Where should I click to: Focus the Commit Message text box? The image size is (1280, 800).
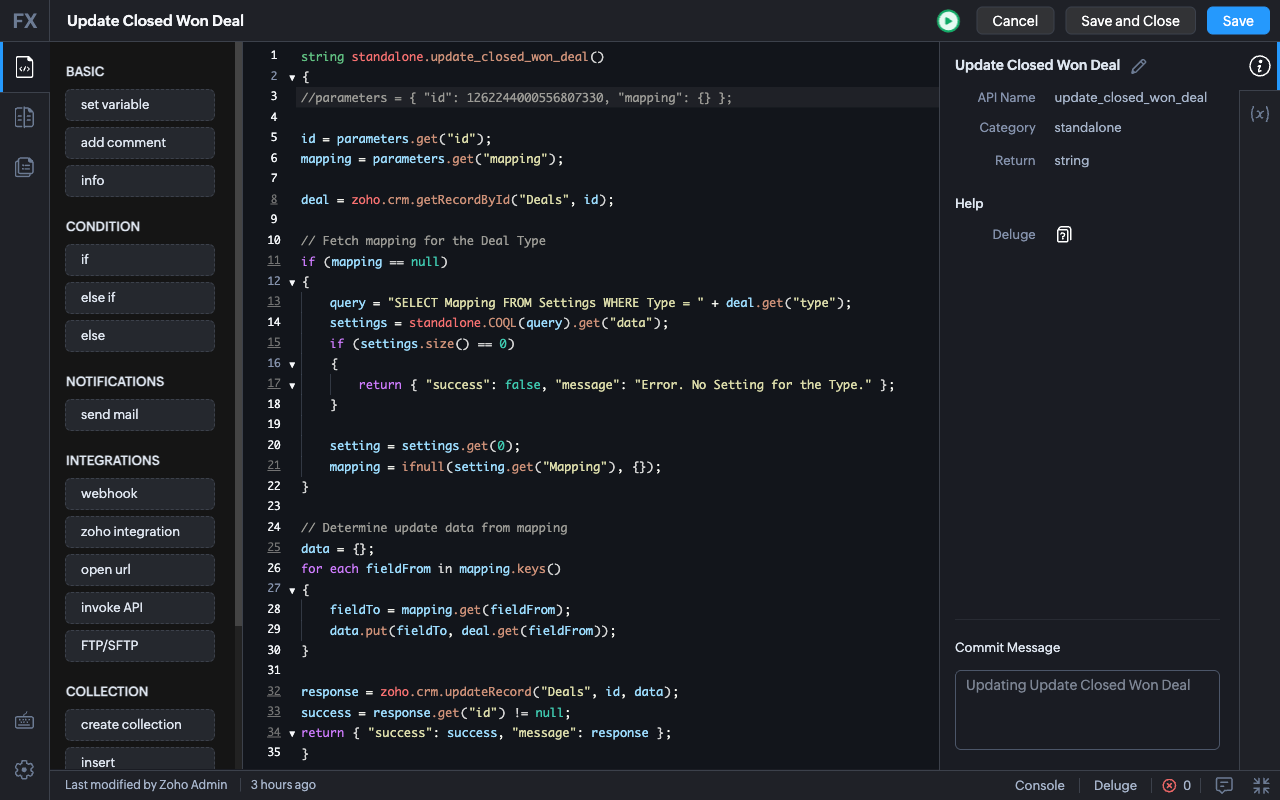pyautogui.click(x=1087, y=710)
